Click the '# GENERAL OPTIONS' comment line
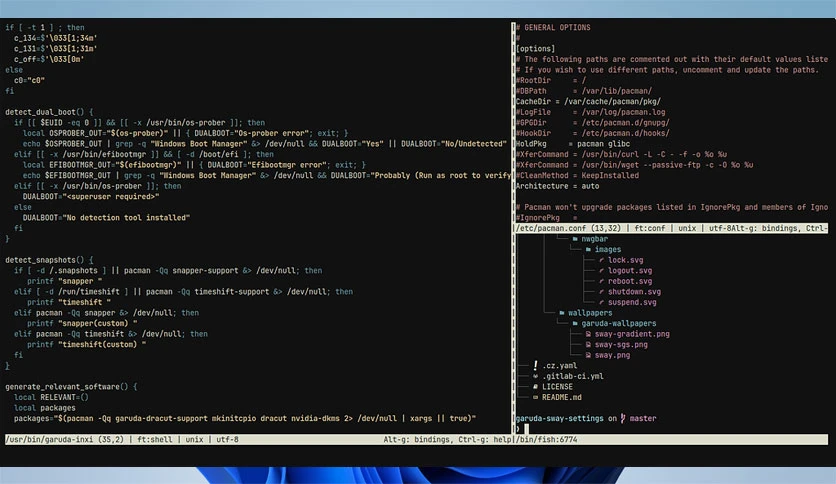Image resolution: width=836 pixels, height=484 pixels. tap(553, 28)
